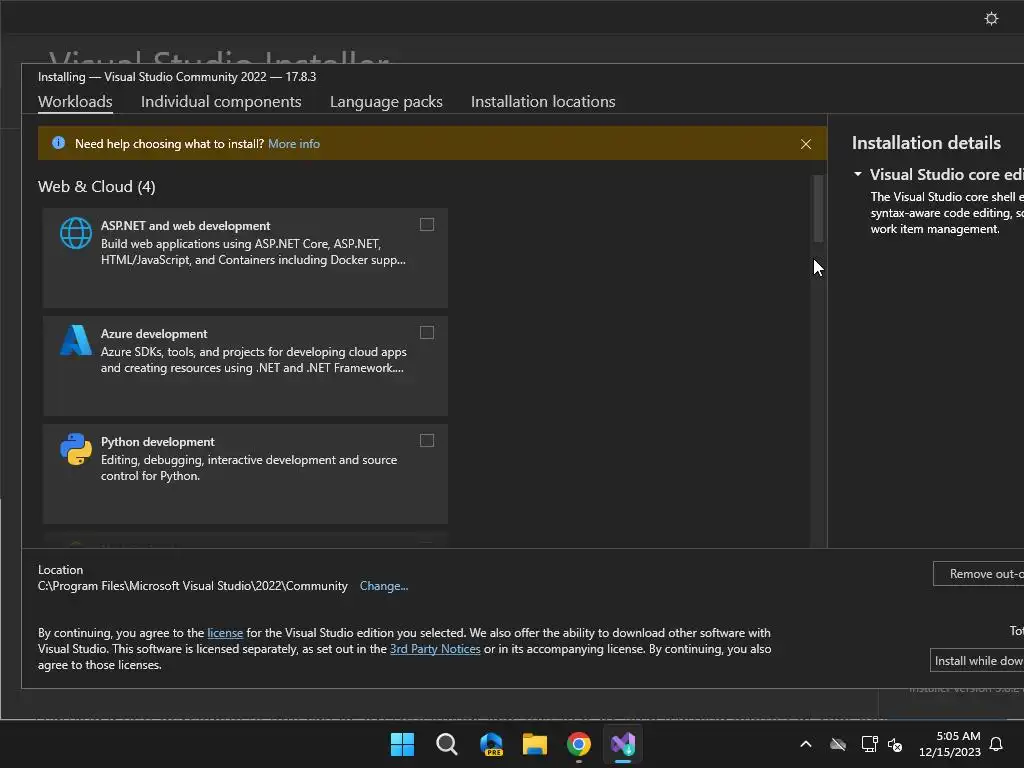Switch to the Individual components tab
The width and height of the screenshot is (1024, 768).
click(x=221, y=102)
